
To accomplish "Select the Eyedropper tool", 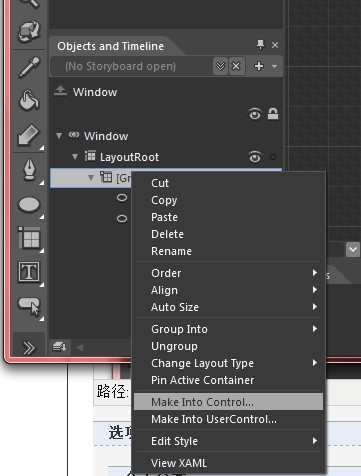I will pyautogui.click(x=29, y=67).
